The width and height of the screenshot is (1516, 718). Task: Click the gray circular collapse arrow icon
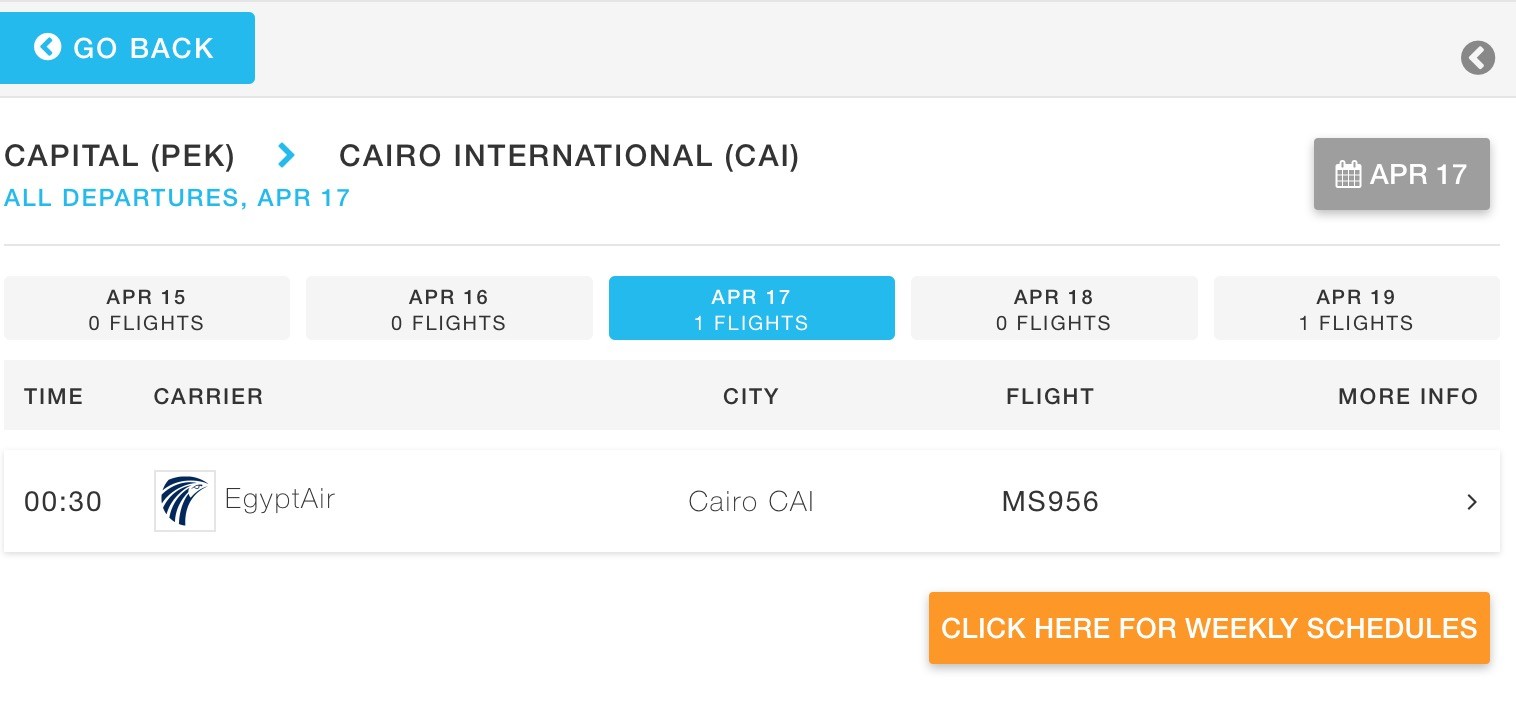click(1477, 58)
